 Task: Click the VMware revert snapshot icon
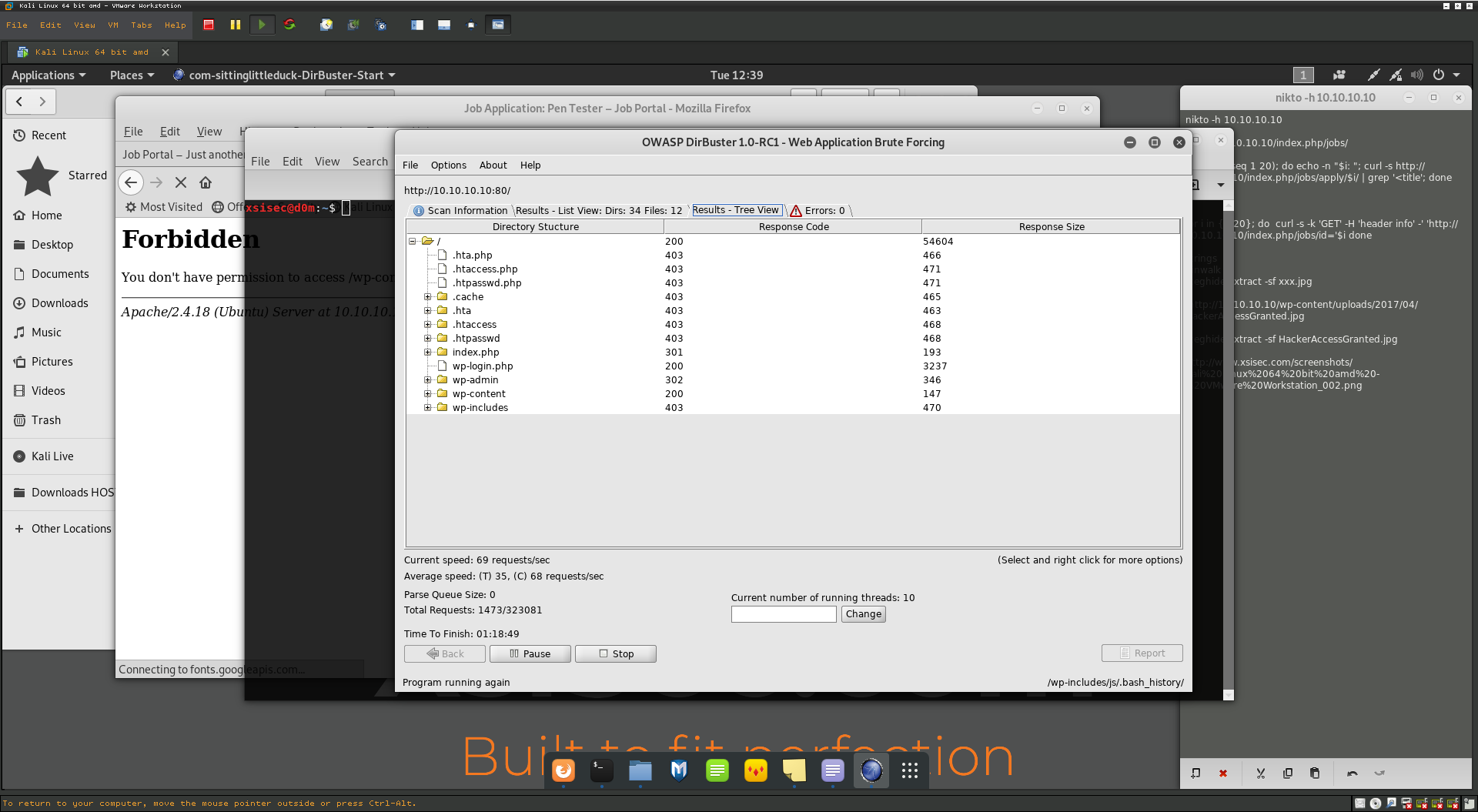point(353,25)
